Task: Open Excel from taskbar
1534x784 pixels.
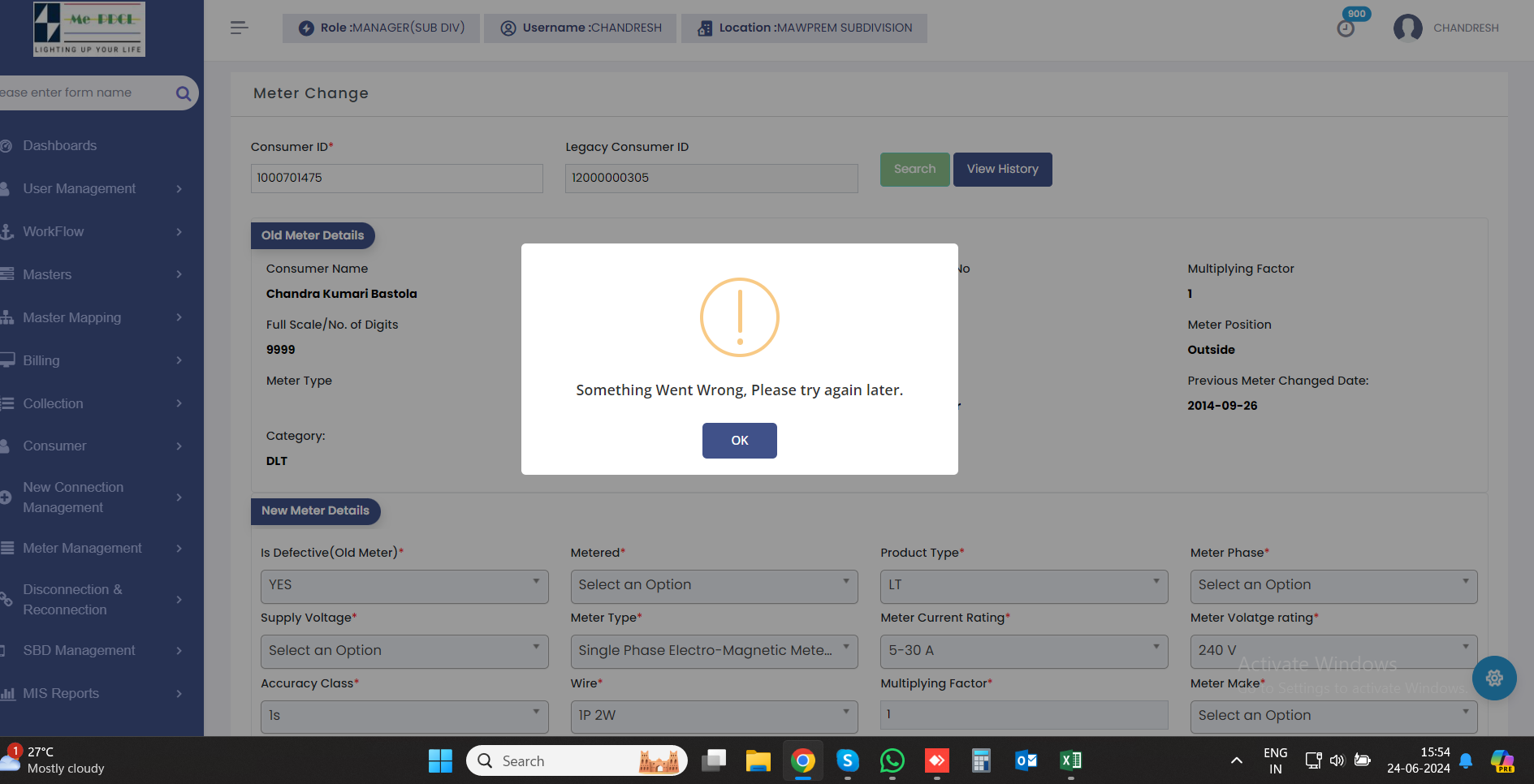Action: (x=1070, y=760)
